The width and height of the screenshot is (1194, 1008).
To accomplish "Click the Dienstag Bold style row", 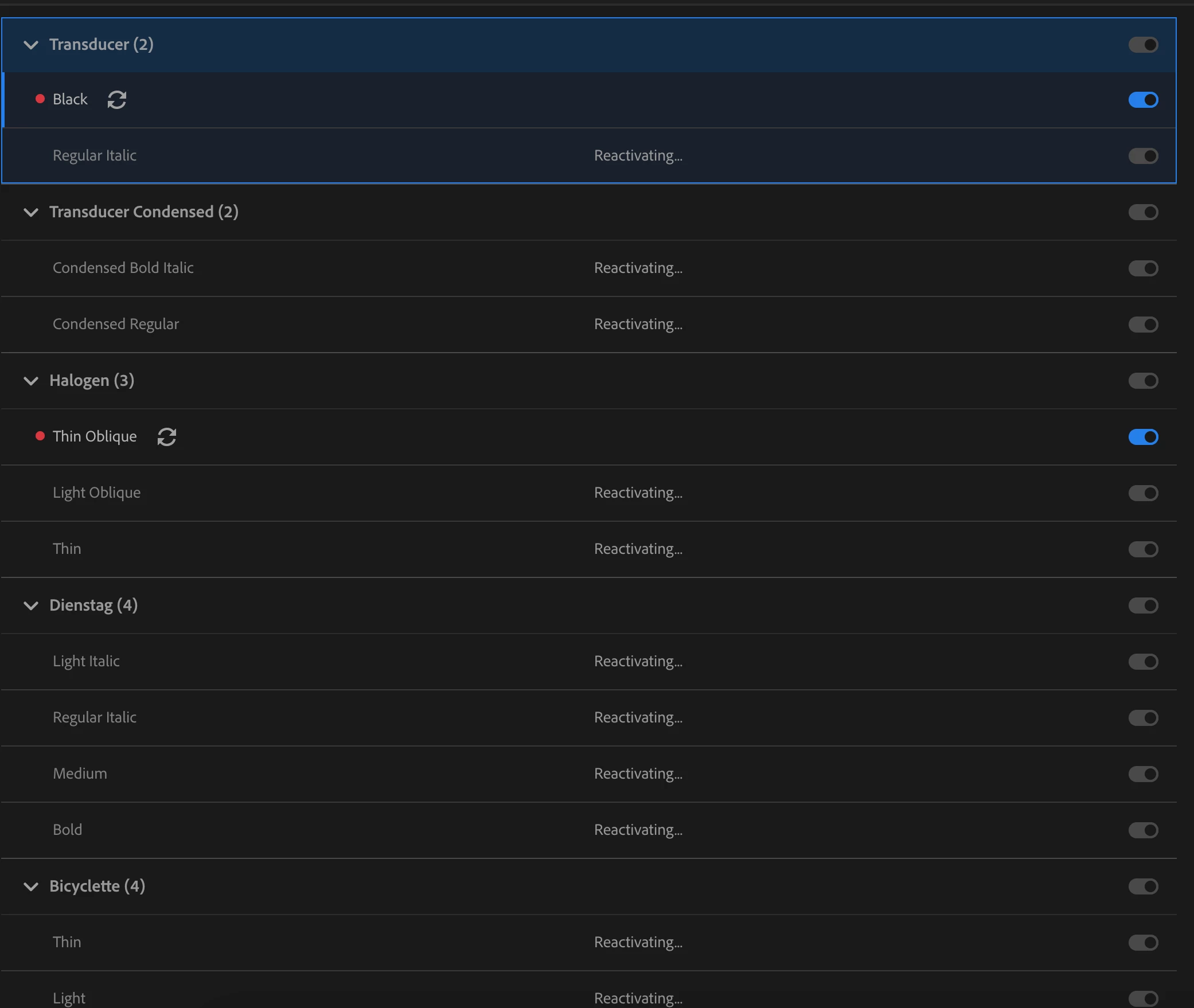I will click(x=68, y=830).
